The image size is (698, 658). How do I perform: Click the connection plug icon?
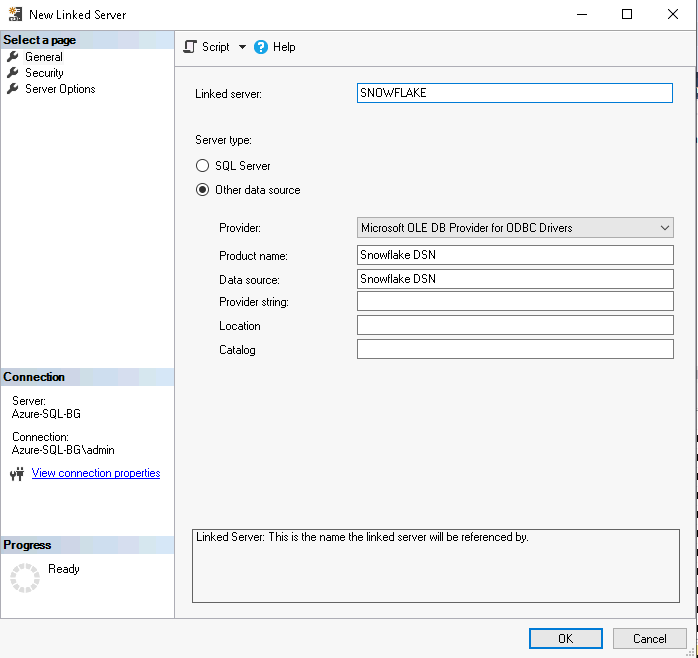tap(17, 474)
